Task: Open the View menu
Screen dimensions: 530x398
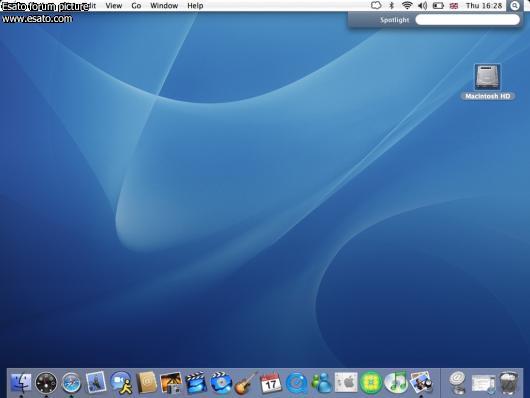Action: click(x=114, y=5)
